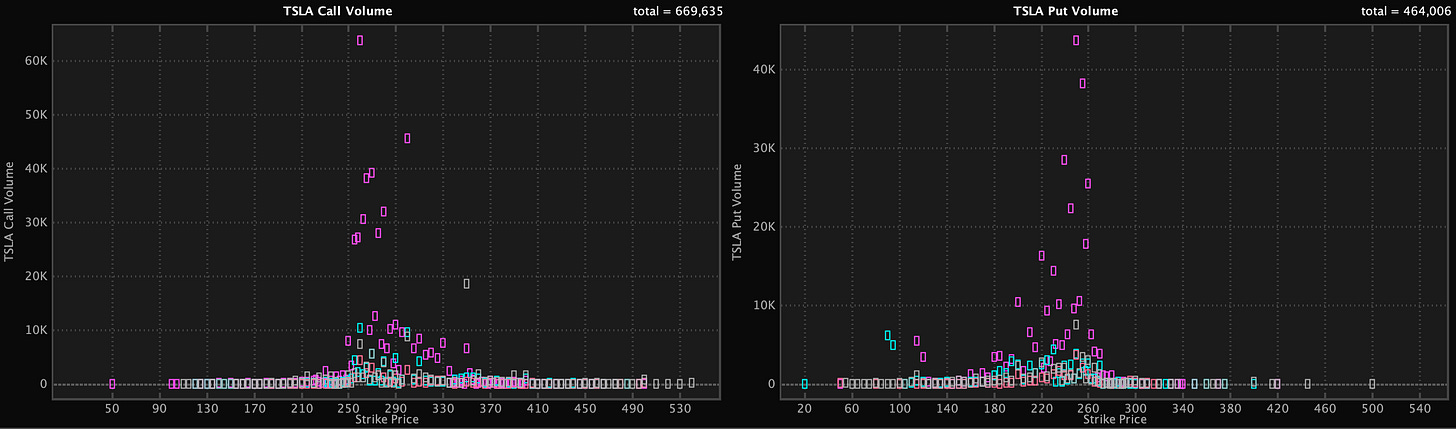Viewport: 1456px width, 429px height.
Task: Select the gray put point at strike 500
Action: tap(1372, 383)
